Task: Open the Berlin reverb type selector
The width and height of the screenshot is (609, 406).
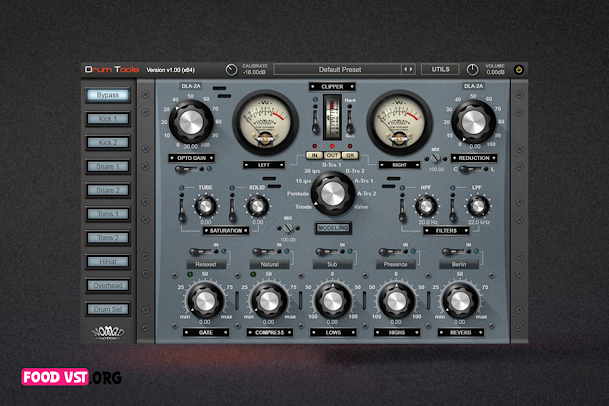Action: tap(459, 265)
